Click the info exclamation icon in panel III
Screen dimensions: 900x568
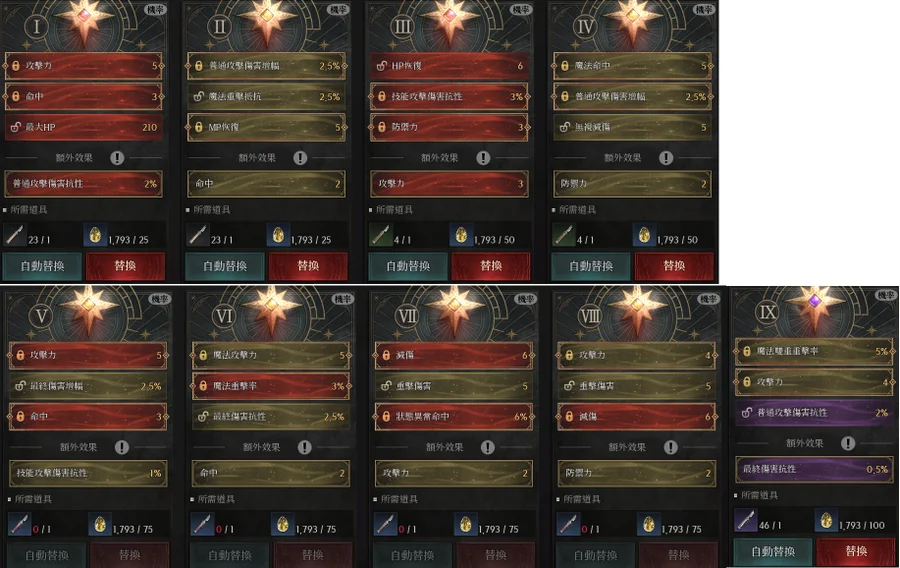483,158
